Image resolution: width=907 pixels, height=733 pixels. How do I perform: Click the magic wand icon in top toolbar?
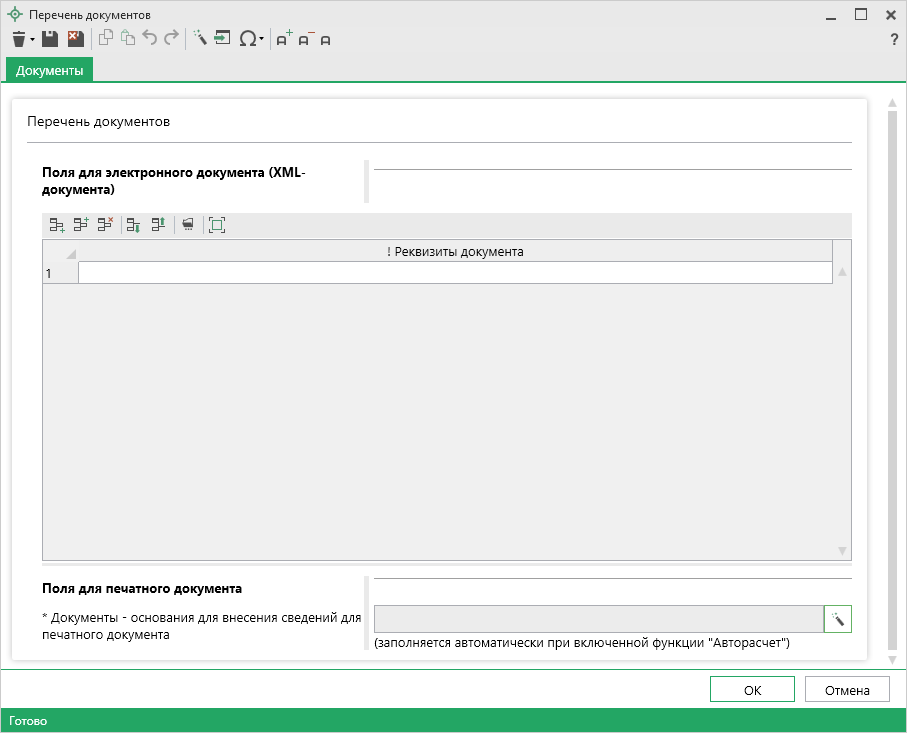click(199, 39)
